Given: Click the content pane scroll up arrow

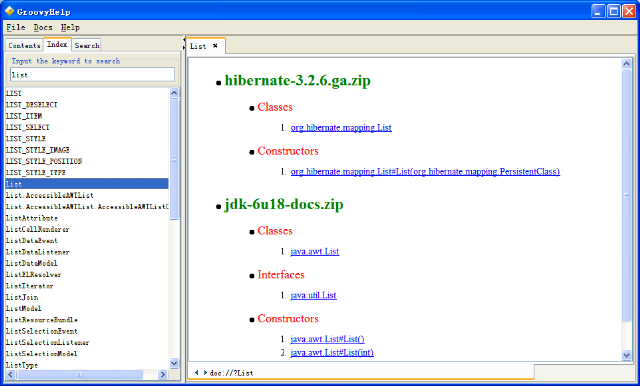Looking at the screenshot, I should click(x=627, y=64).
